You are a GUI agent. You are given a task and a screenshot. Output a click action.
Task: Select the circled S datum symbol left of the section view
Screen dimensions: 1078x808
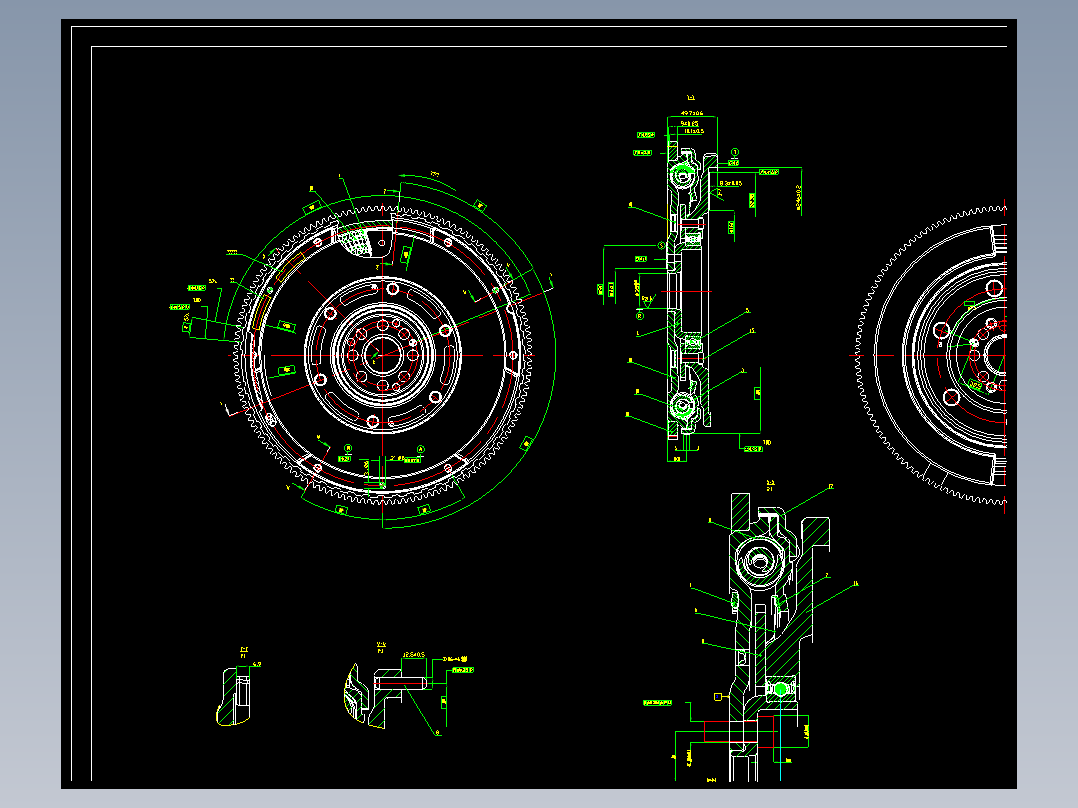[x=661, y=245]
